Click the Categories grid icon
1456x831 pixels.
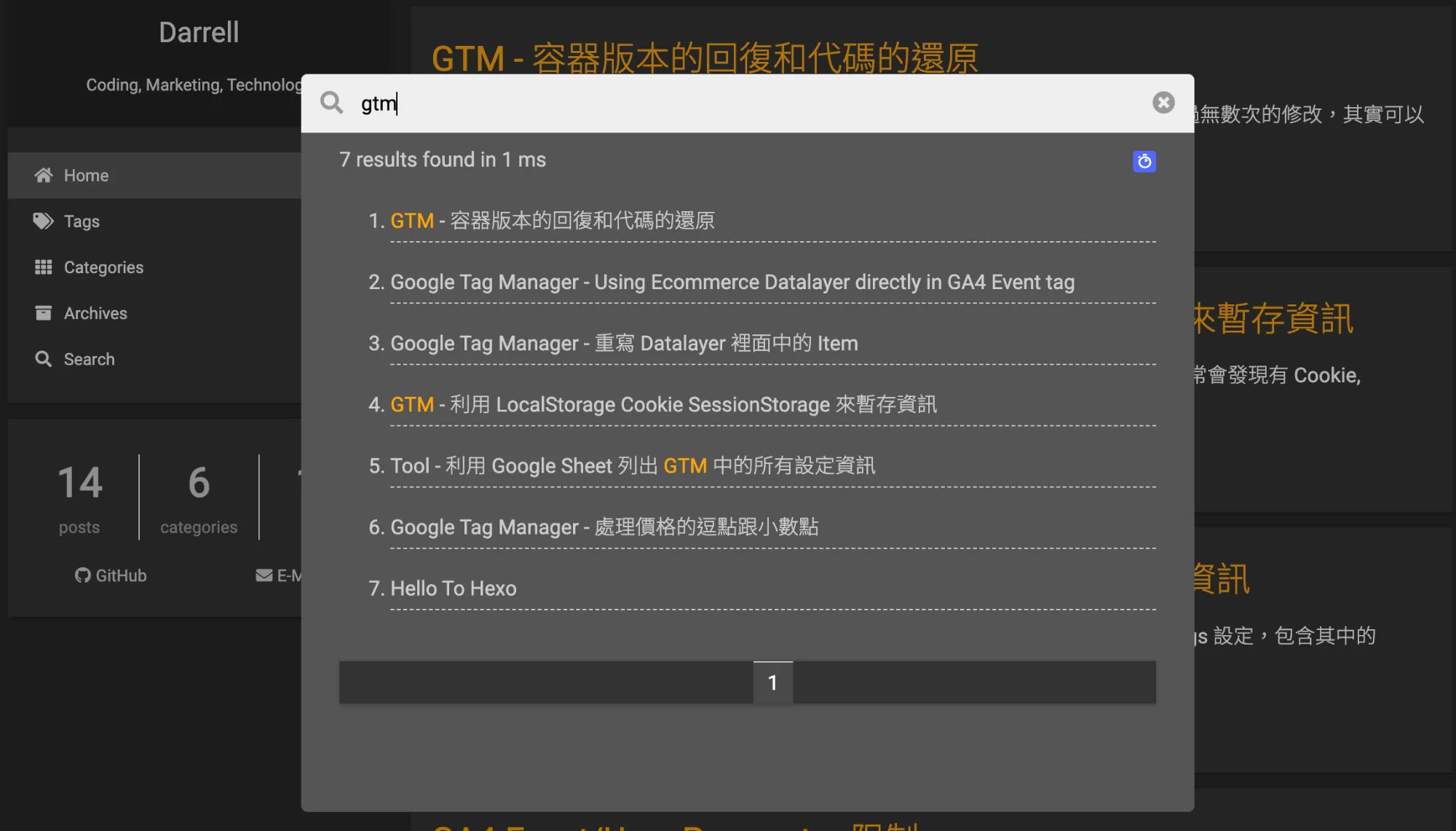[x=44, y=267]
